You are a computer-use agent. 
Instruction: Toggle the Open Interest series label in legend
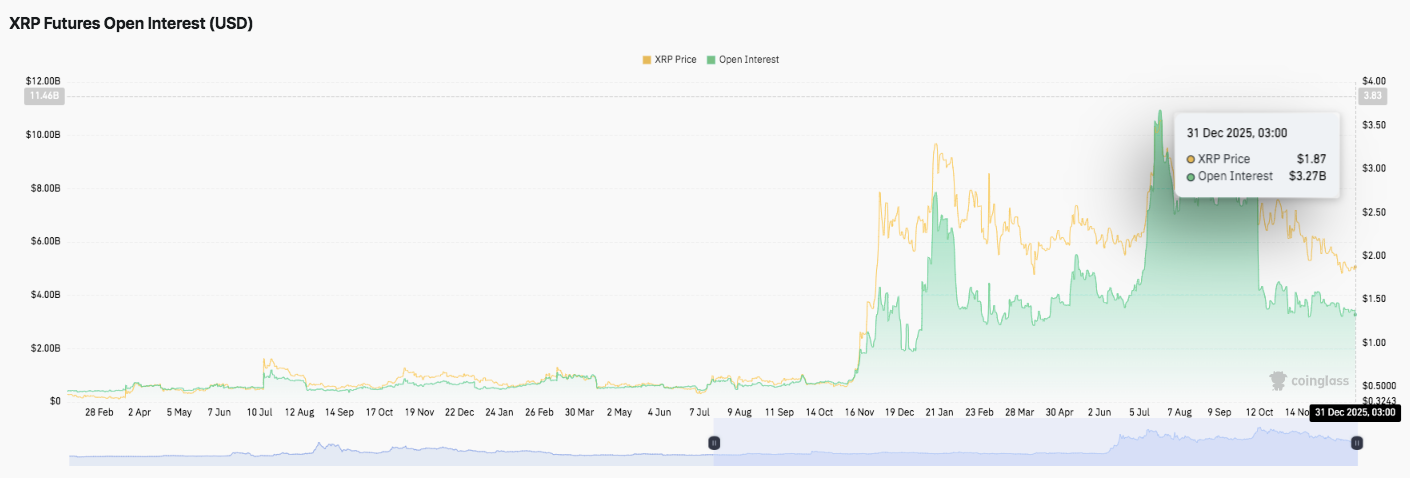(x=748, y=60)
